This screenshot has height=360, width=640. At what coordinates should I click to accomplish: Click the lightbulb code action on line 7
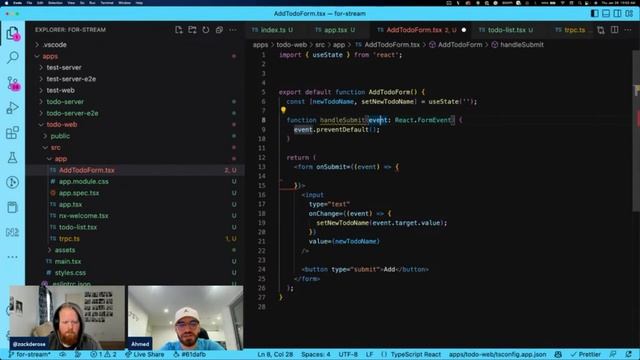click(x=283, y=110)
